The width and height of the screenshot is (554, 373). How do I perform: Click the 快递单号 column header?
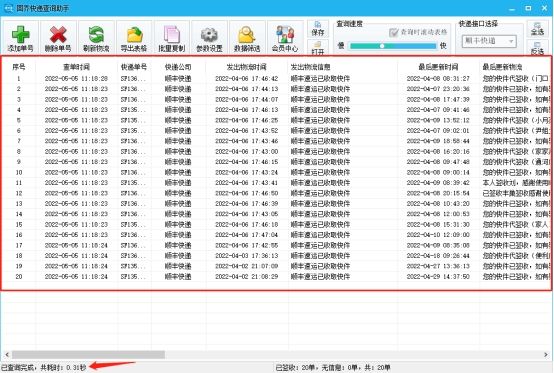pyautogui.click(x=134, y=66)
